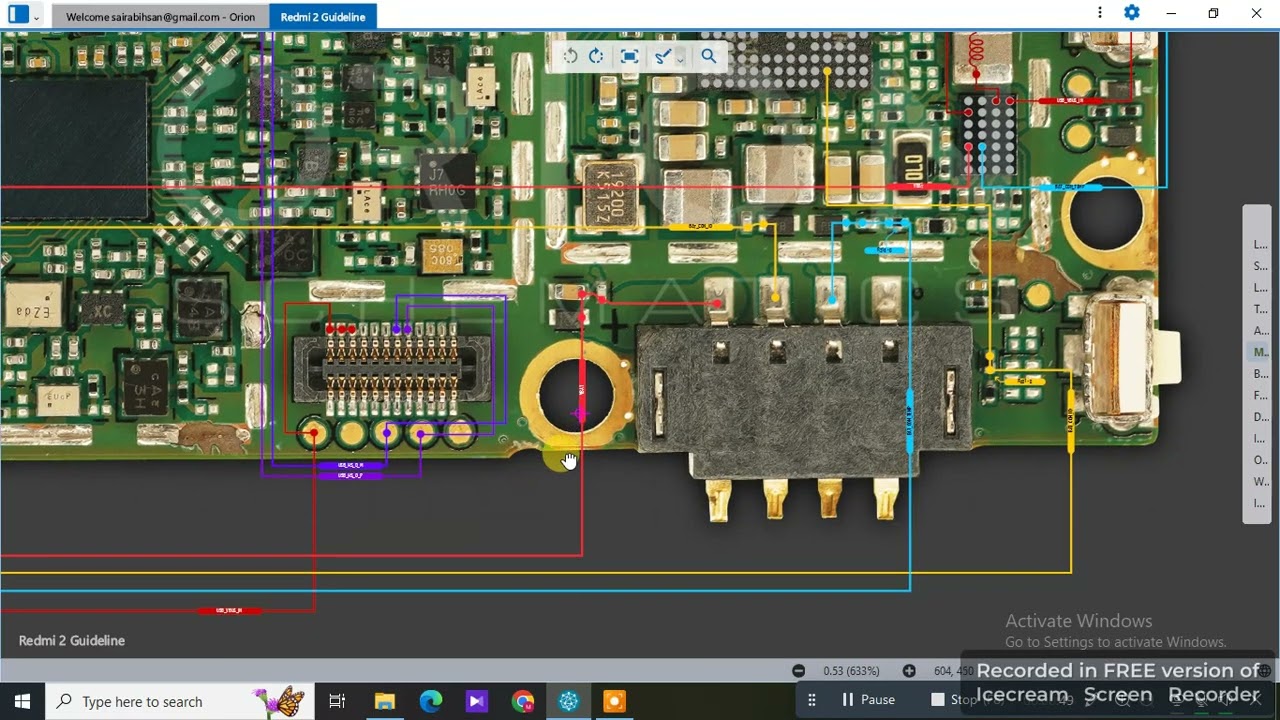The height and width of the screenshot is (720, 1280).
Task: Zoom in with the plus button
Action: coord(909,671)
